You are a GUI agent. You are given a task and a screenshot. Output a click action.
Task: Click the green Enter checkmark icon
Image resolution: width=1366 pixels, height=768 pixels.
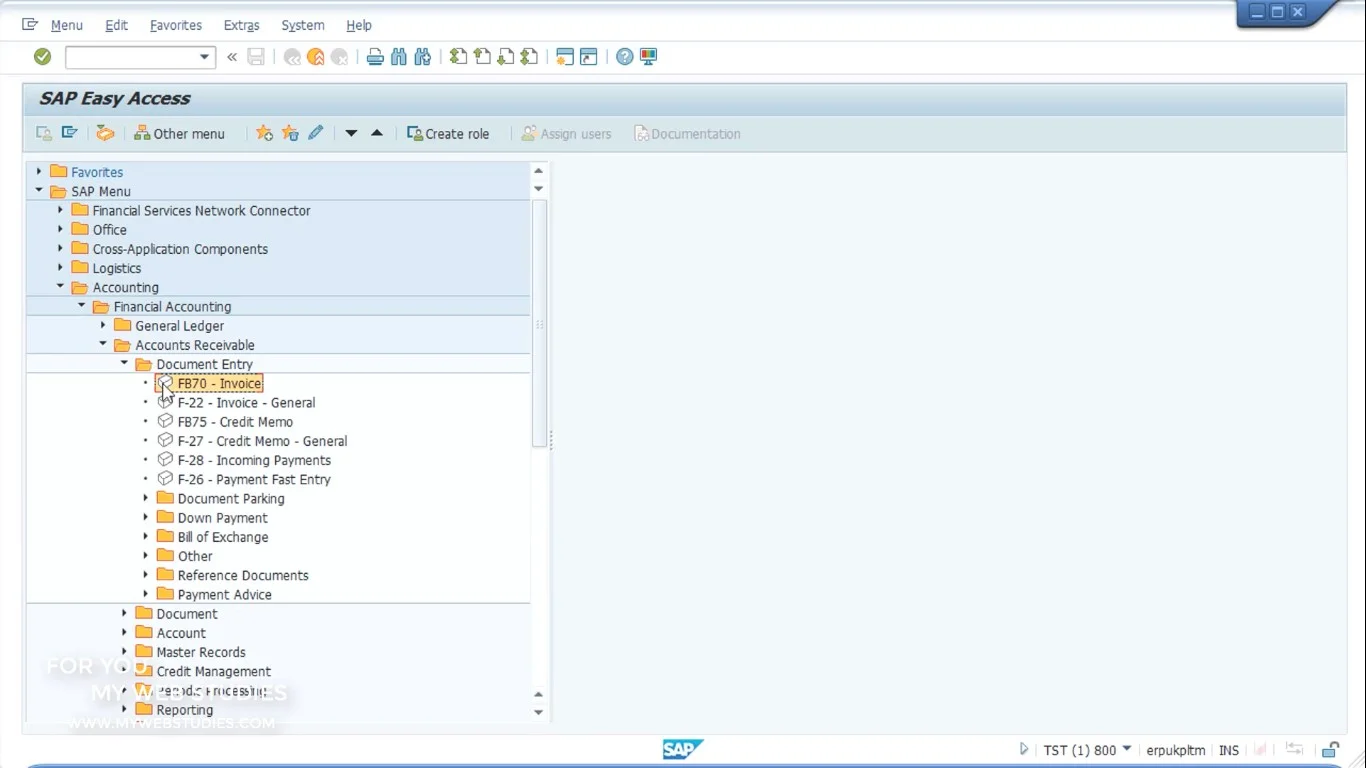[x=42, y=57]
